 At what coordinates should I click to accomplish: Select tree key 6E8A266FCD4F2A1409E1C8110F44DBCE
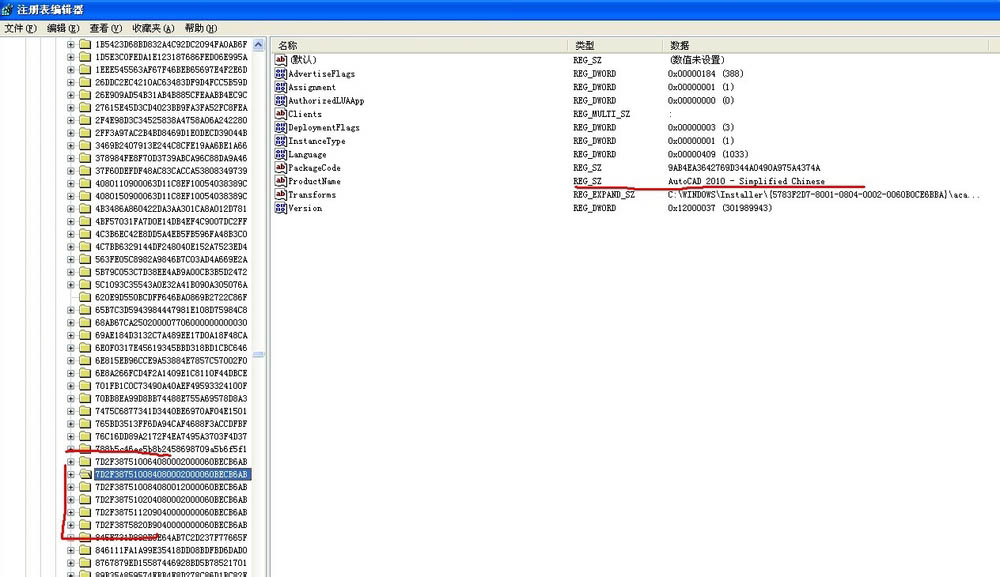pyautogui.click(x=171, y=373)
